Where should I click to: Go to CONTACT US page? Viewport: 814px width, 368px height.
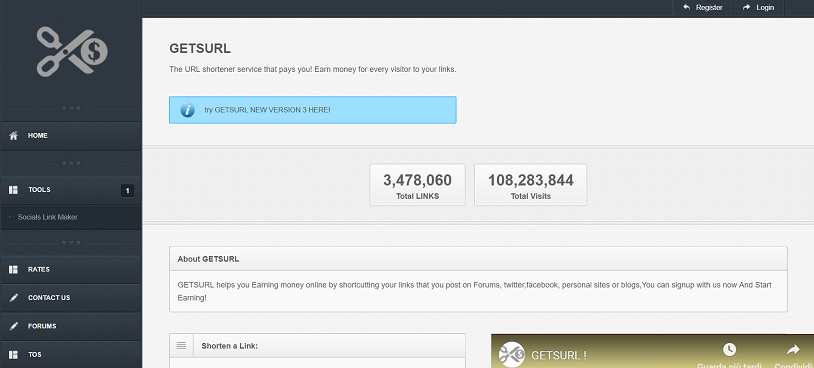pyautogui.click(x=71, y=298)
